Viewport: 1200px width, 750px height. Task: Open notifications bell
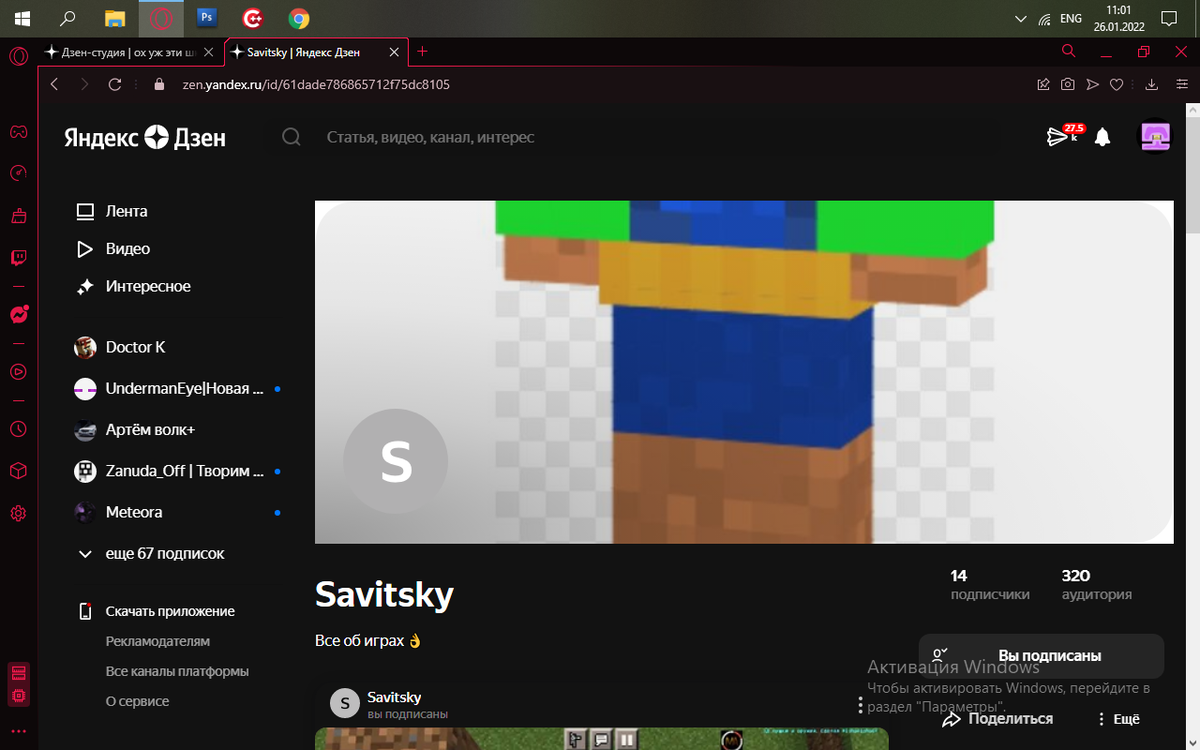(x=1102, y=137)
